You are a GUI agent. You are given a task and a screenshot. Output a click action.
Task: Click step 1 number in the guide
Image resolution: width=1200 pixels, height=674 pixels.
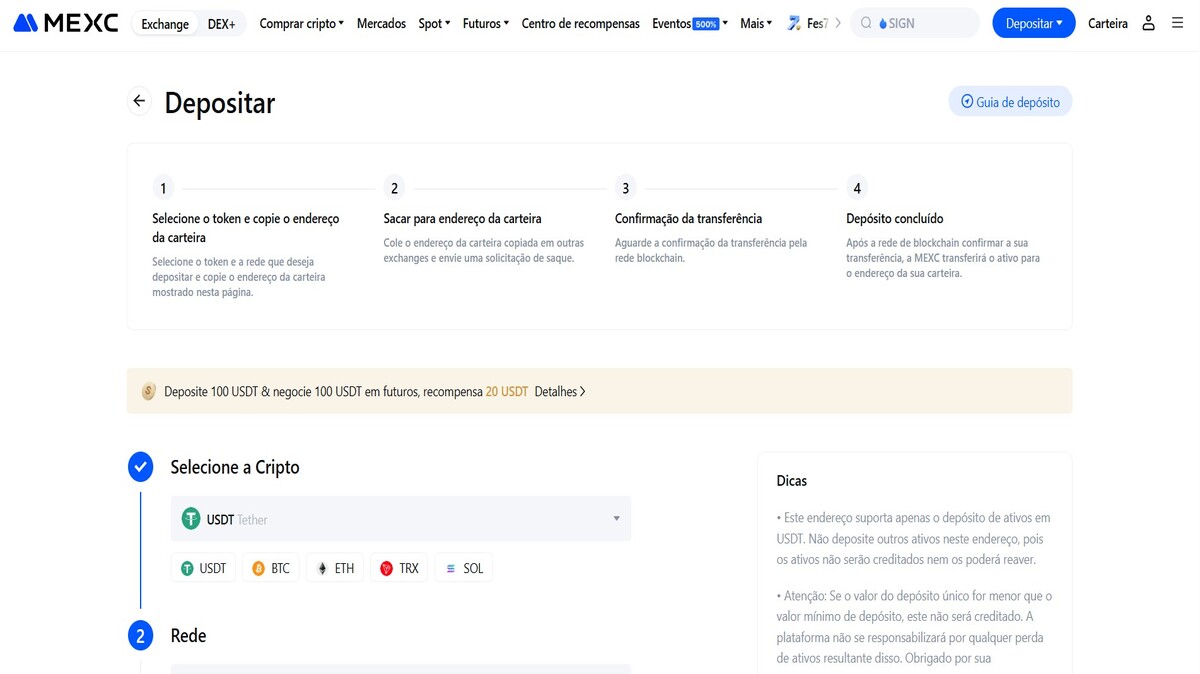click(x=163, y=188)
